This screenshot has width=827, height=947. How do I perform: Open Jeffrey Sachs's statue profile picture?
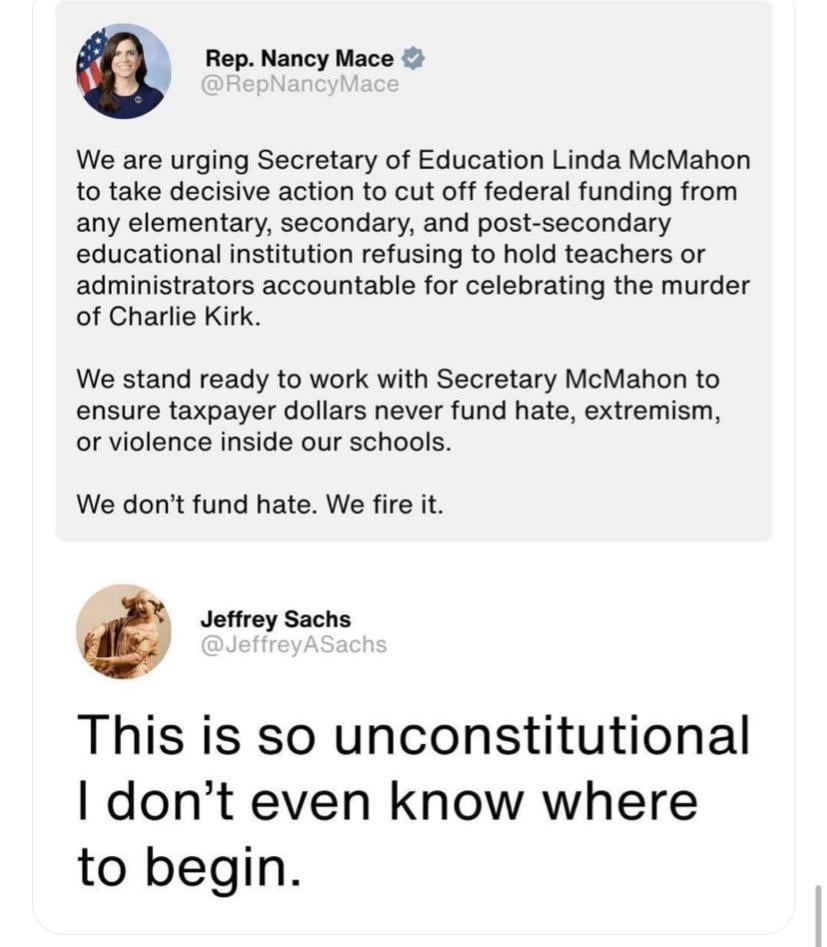[x=123, y=631]
